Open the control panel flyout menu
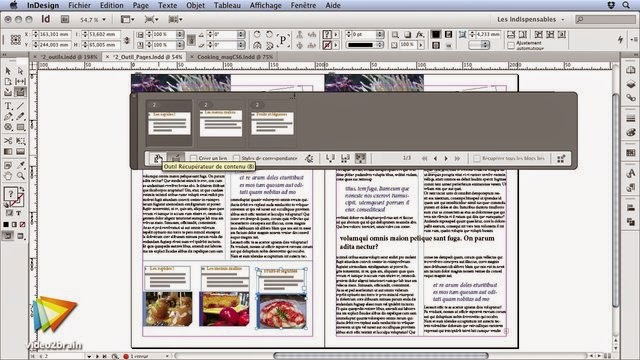 pos(634,39)
